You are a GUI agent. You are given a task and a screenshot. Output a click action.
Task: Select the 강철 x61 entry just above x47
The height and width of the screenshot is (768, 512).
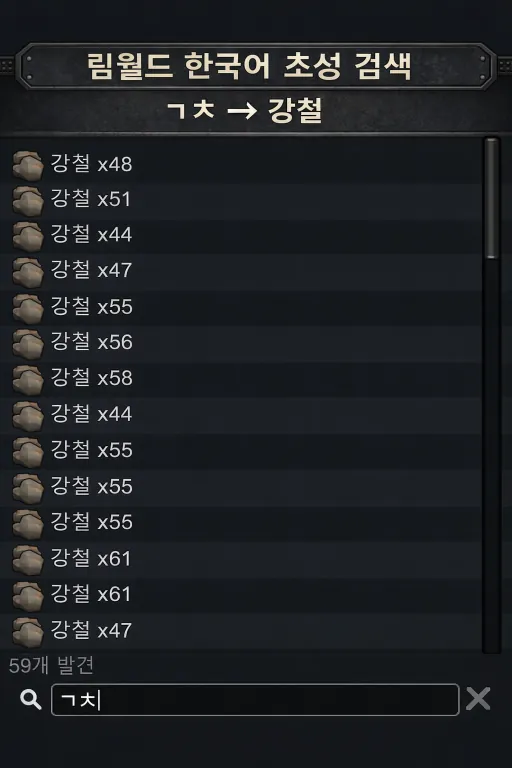coord(241,594)
